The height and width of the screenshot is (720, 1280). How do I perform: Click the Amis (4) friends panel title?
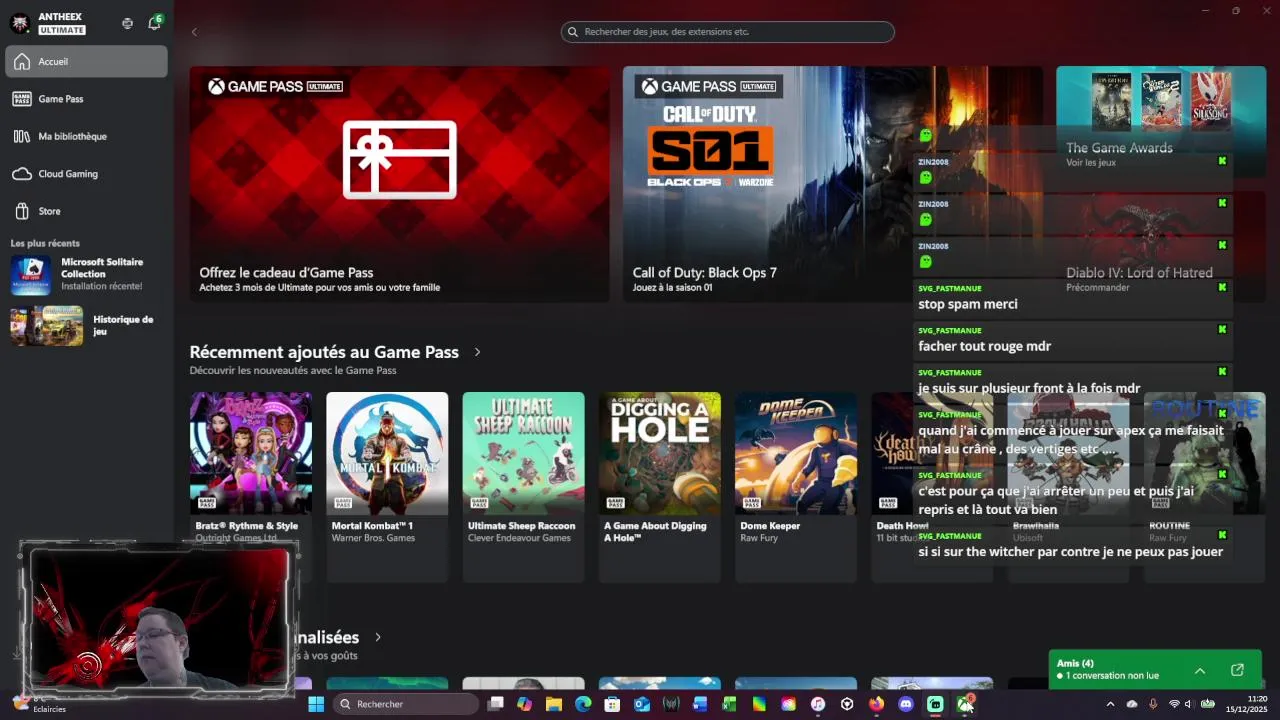[1075, 663]
